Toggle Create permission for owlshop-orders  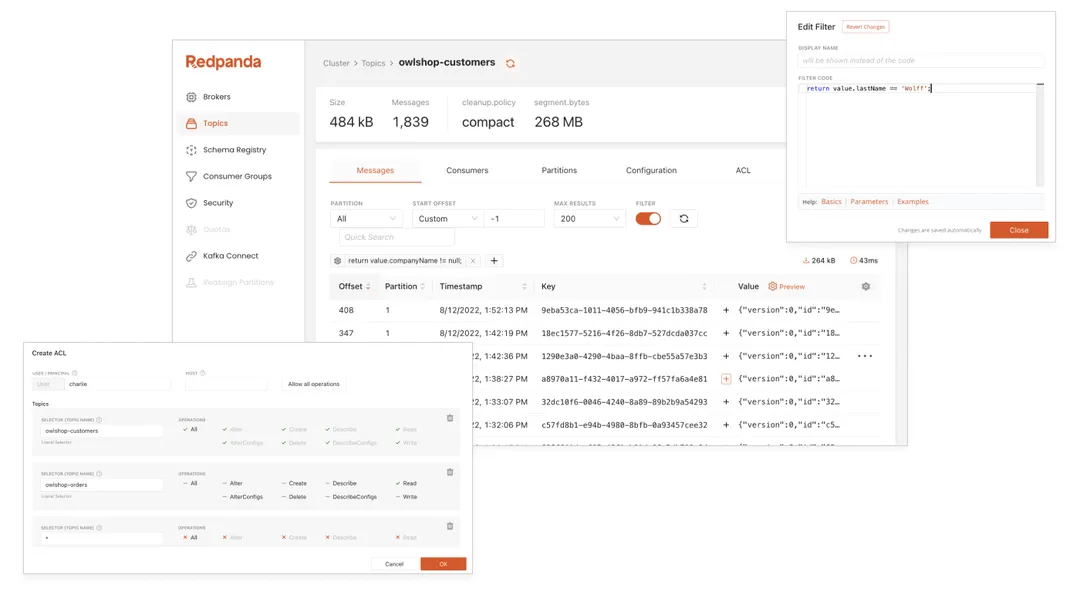tap(294, 484)
